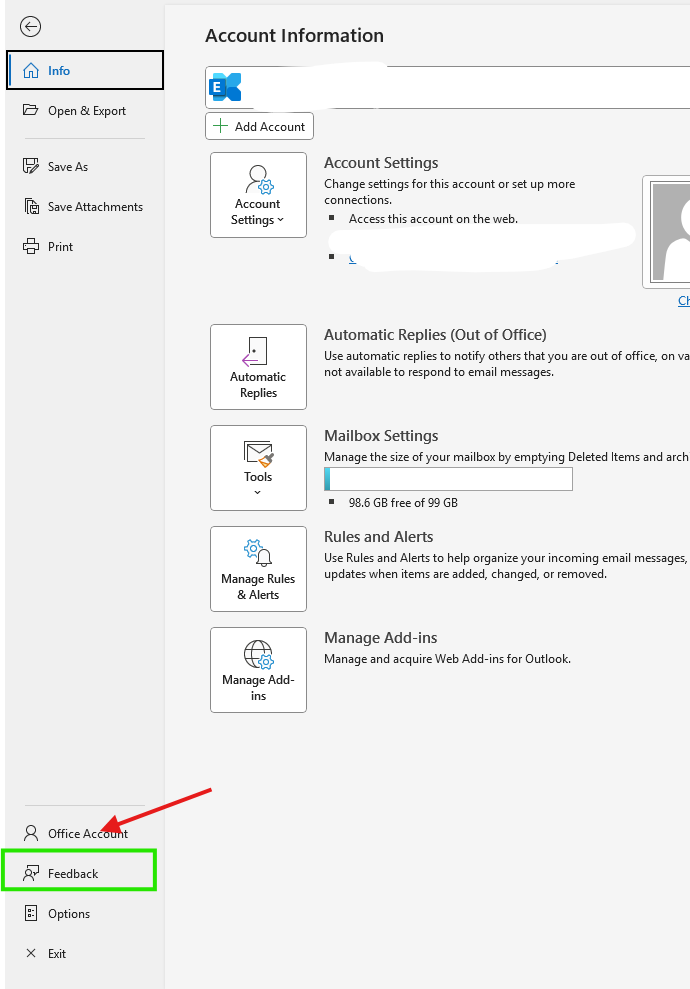Screen dimensions: 690x989
Task: Open the Tools dropdown button
Action: coord(259,468)
